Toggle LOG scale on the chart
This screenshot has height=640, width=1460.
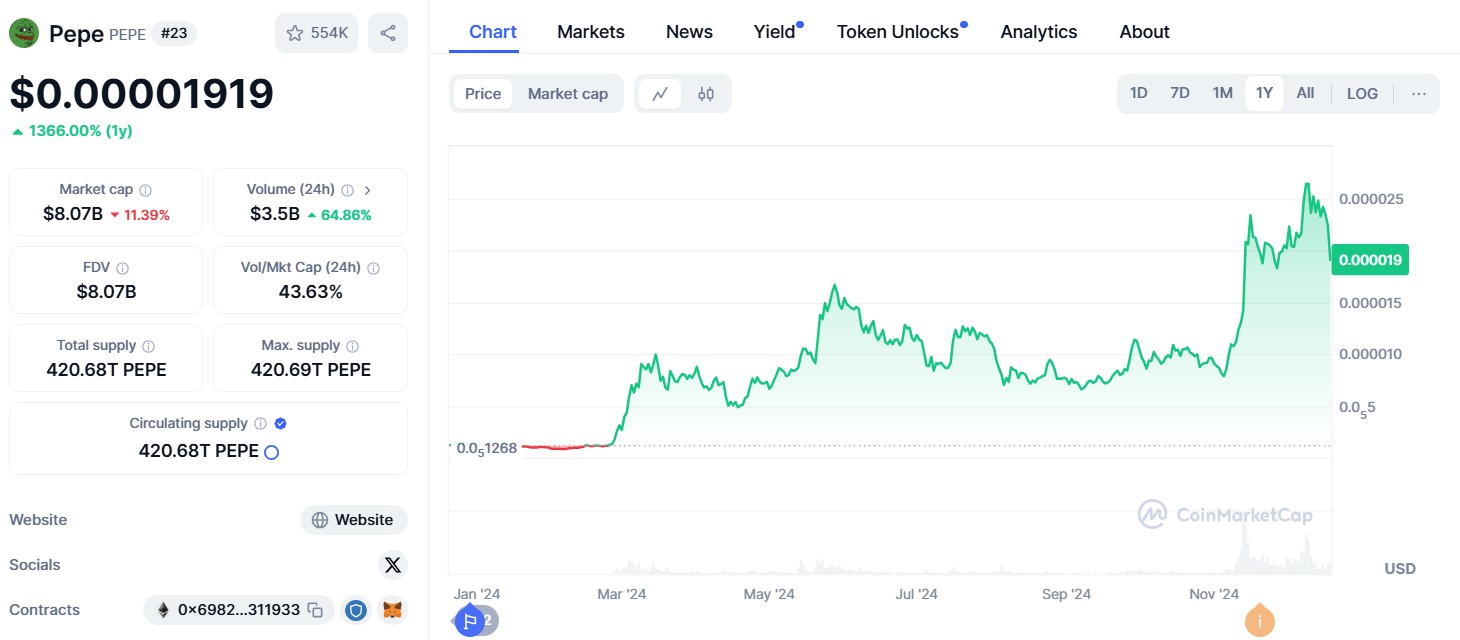tap(1362, 93)
